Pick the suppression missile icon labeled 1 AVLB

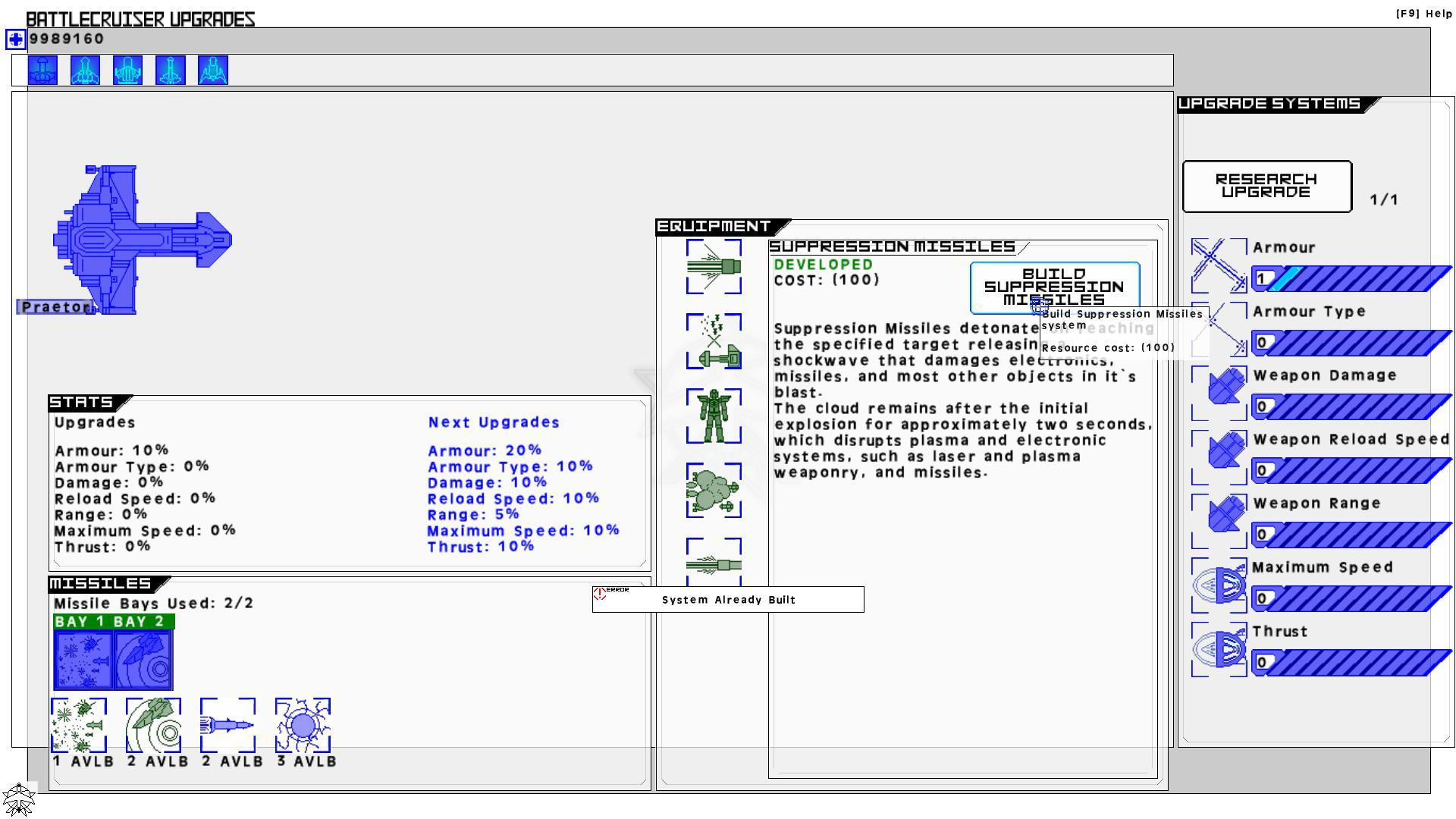click(79, 726)
